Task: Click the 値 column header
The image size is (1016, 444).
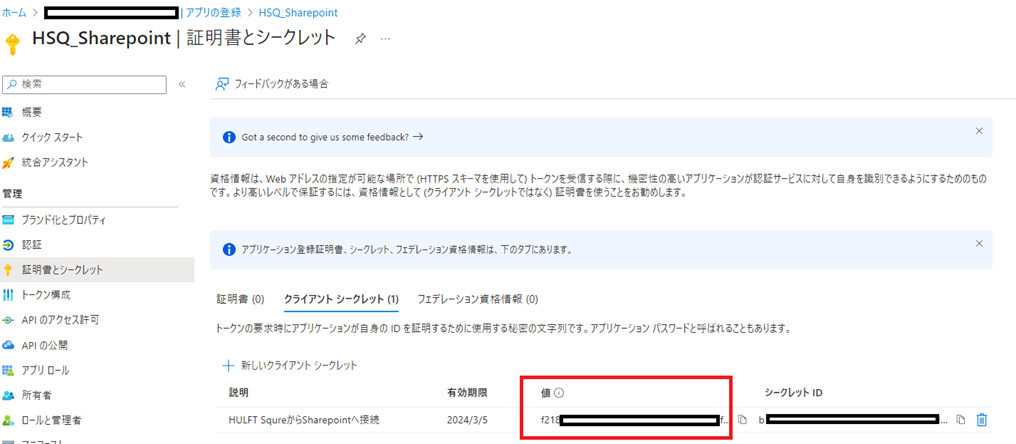Action: coord(546,393)
